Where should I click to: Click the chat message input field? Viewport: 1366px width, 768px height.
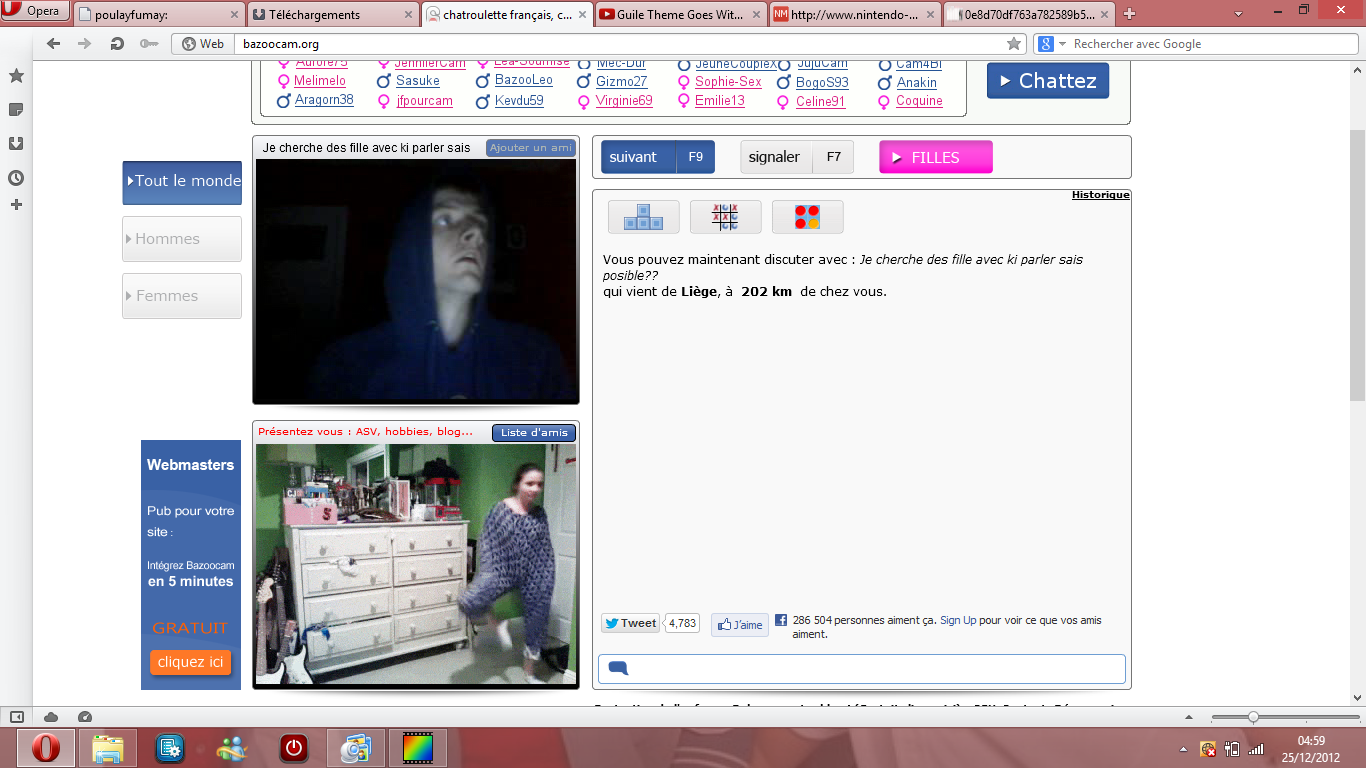pos(862,669)
